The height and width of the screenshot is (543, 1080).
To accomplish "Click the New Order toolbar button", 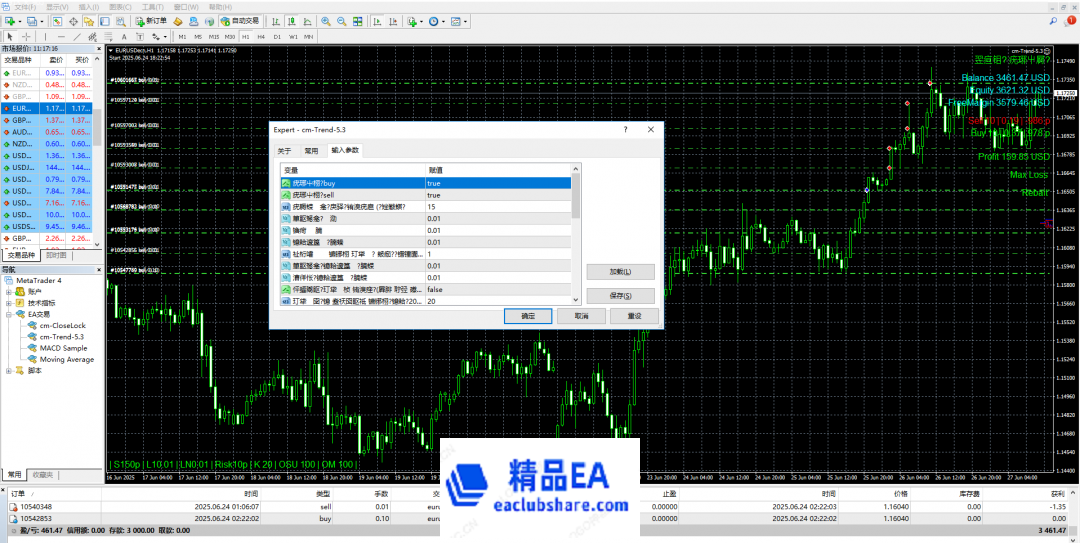I will pyautogui.click(x=151, y=20).
